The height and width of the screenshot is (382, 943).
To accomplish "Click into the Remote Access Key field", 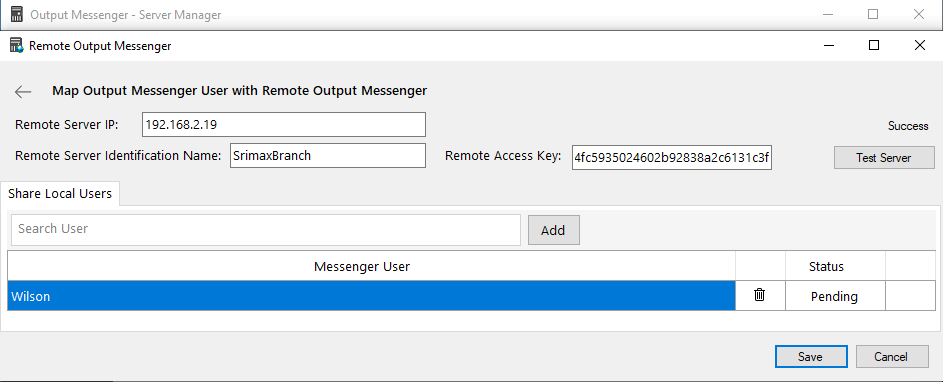I will 672,158.
